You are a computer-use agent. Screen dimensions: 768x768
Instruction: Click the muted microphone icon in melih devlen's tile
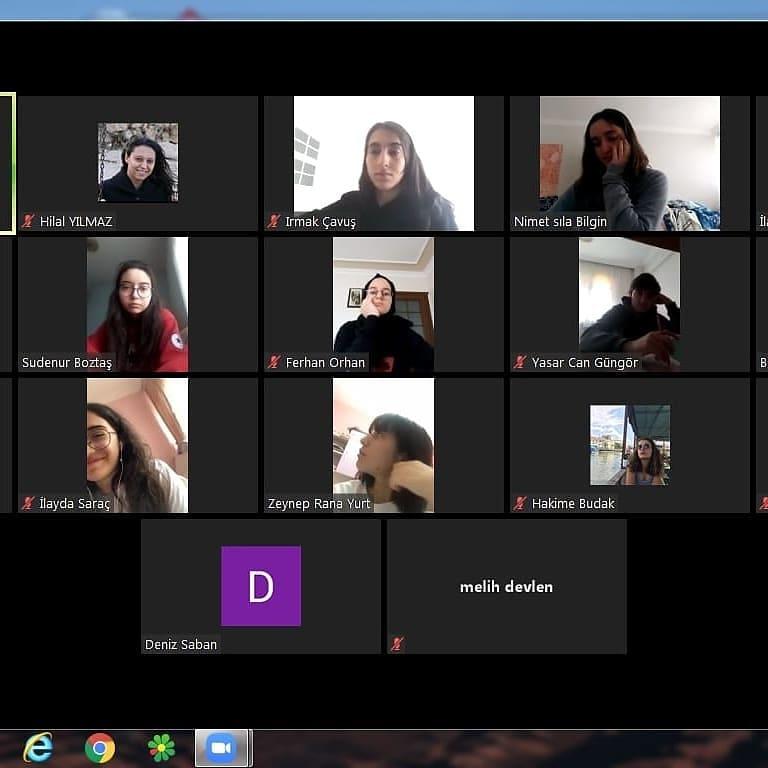coord(397,644)
